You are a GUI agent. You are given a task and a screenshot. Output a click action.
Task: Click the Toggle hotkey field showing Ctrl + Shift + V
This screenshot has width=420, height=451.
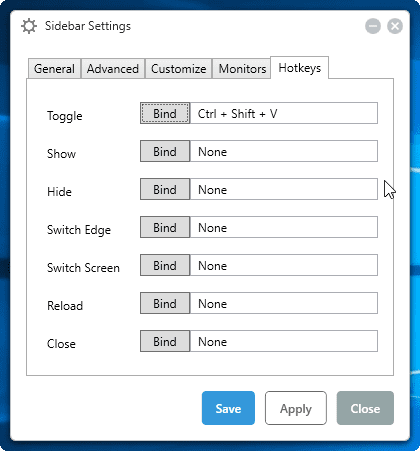point(284,113)
